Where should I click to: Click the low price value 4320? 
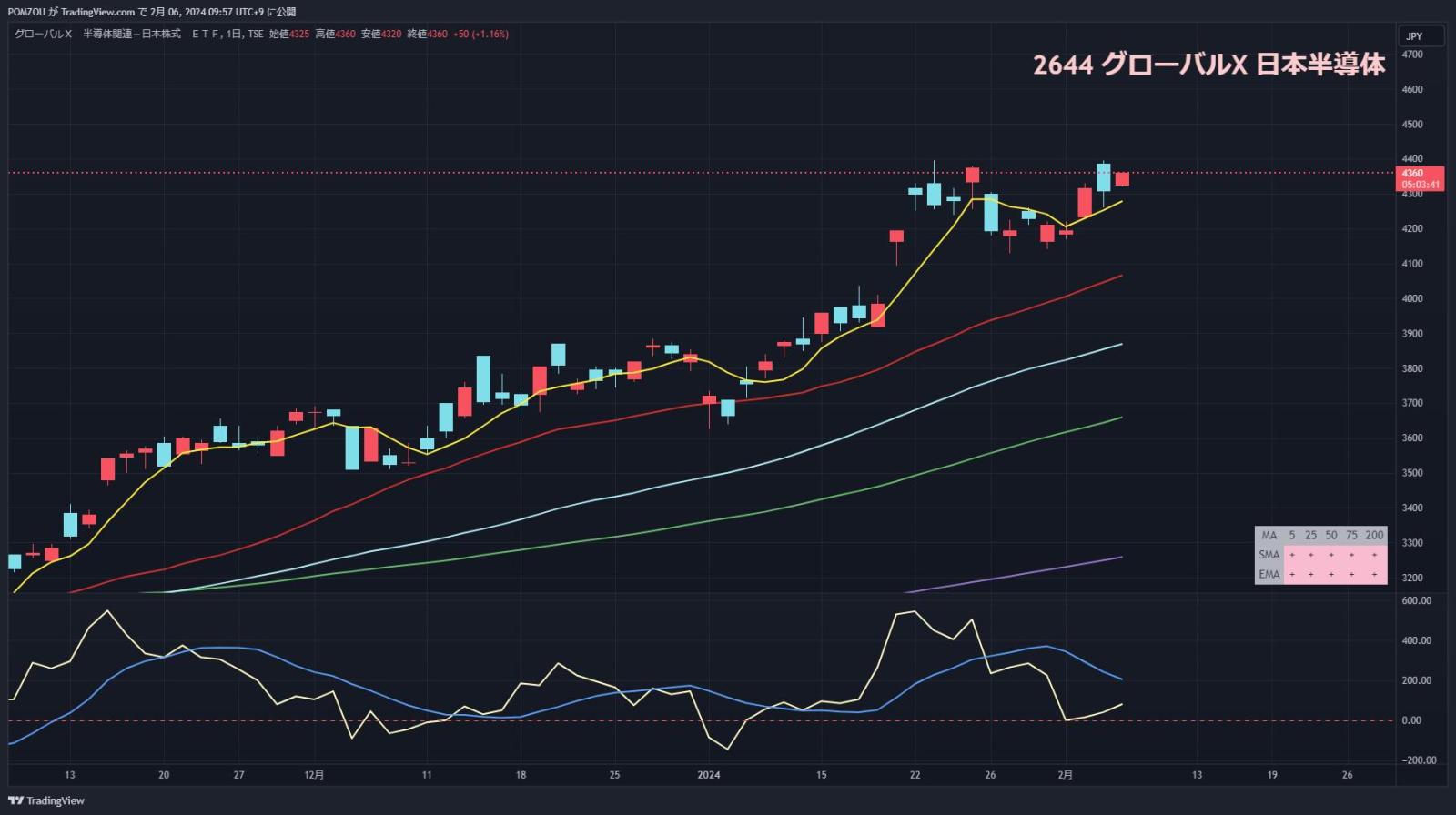tap(391, 34)
